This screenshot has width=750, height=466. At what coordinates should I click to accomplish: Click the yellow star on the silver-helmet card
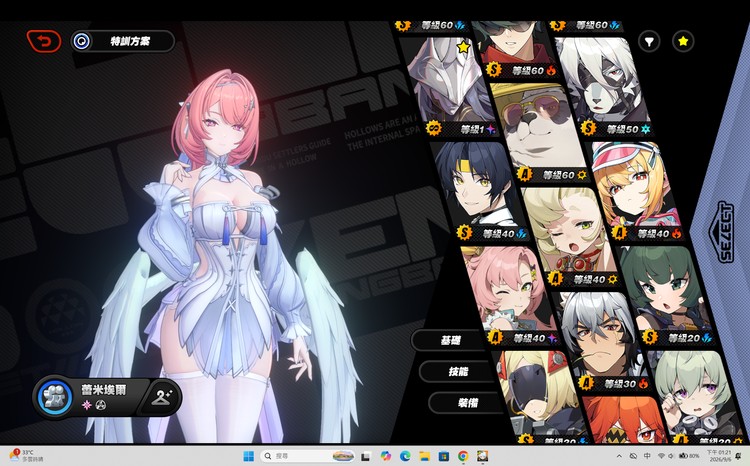(463, 47)
